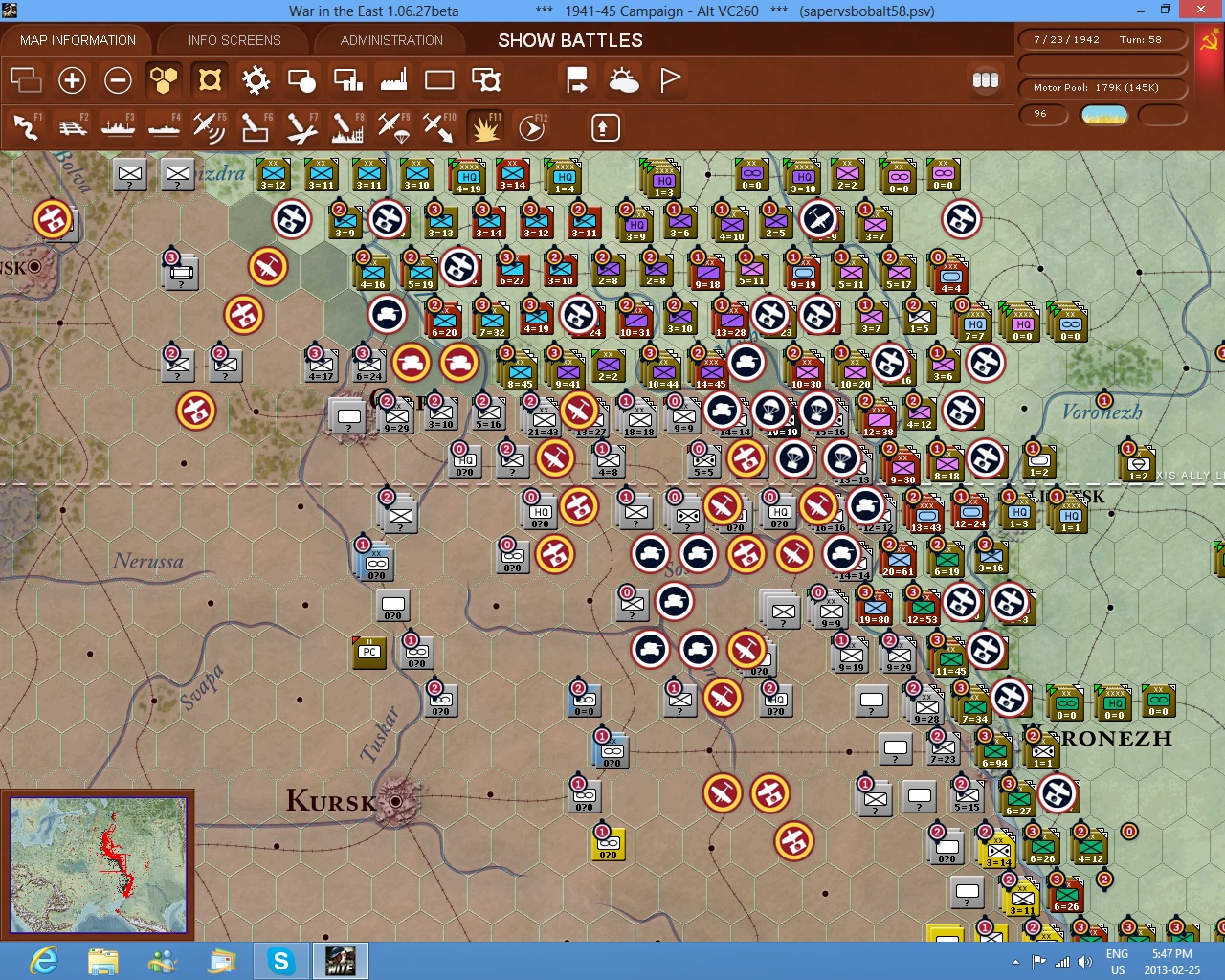Select the F4 amphibious transport mode
Screen dimensions: 1225x980
pos(165,126)
